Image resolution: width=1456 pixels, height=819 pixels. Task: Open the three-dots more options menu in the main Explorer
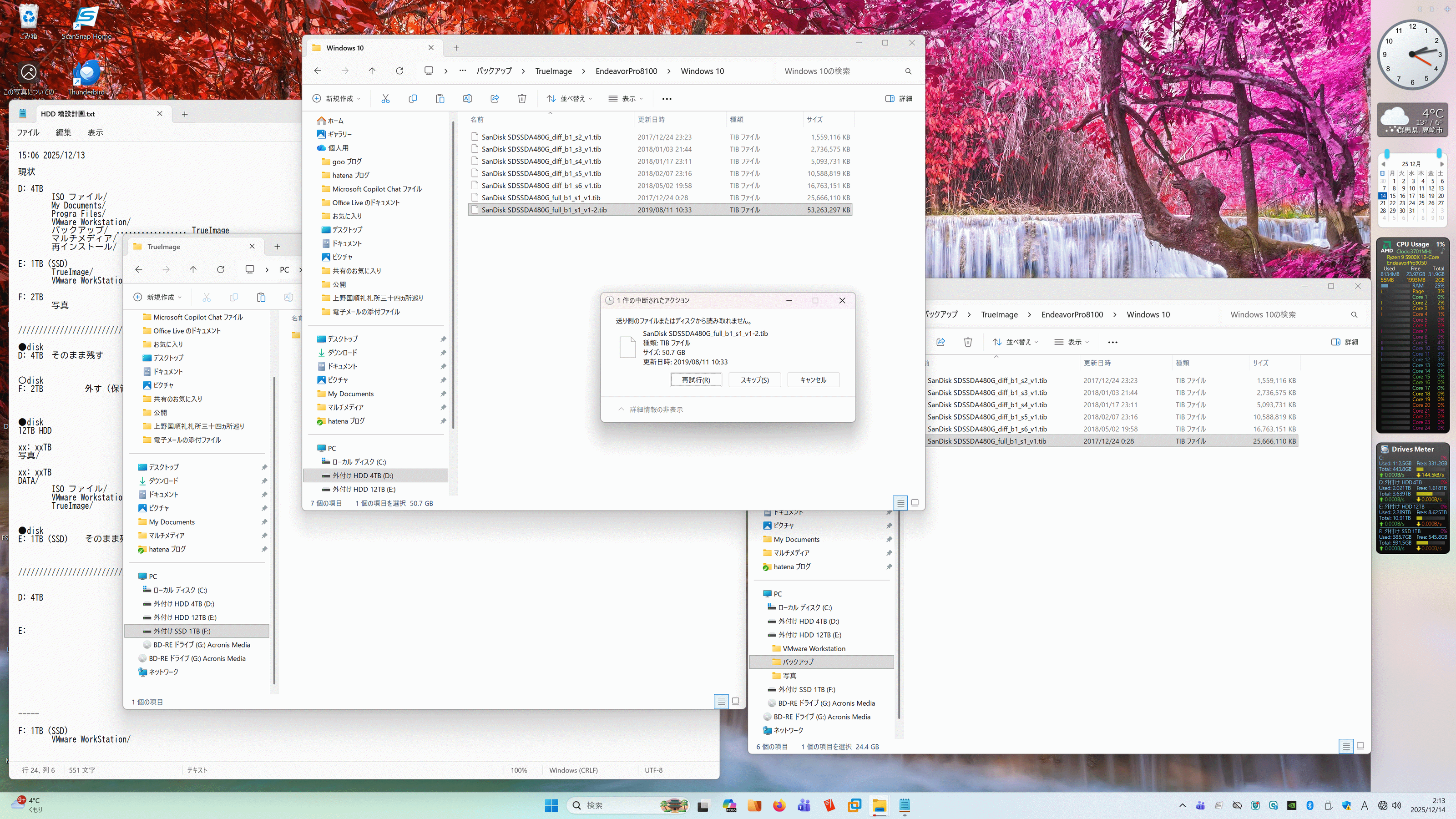667,99
